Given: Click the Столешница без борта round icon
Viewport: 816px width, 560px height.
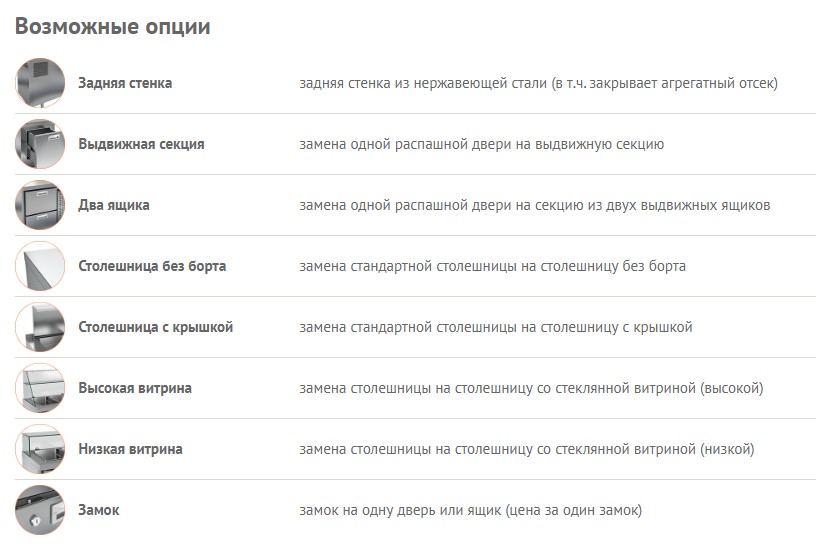Looking at the screenshot, I should [40, 266].
